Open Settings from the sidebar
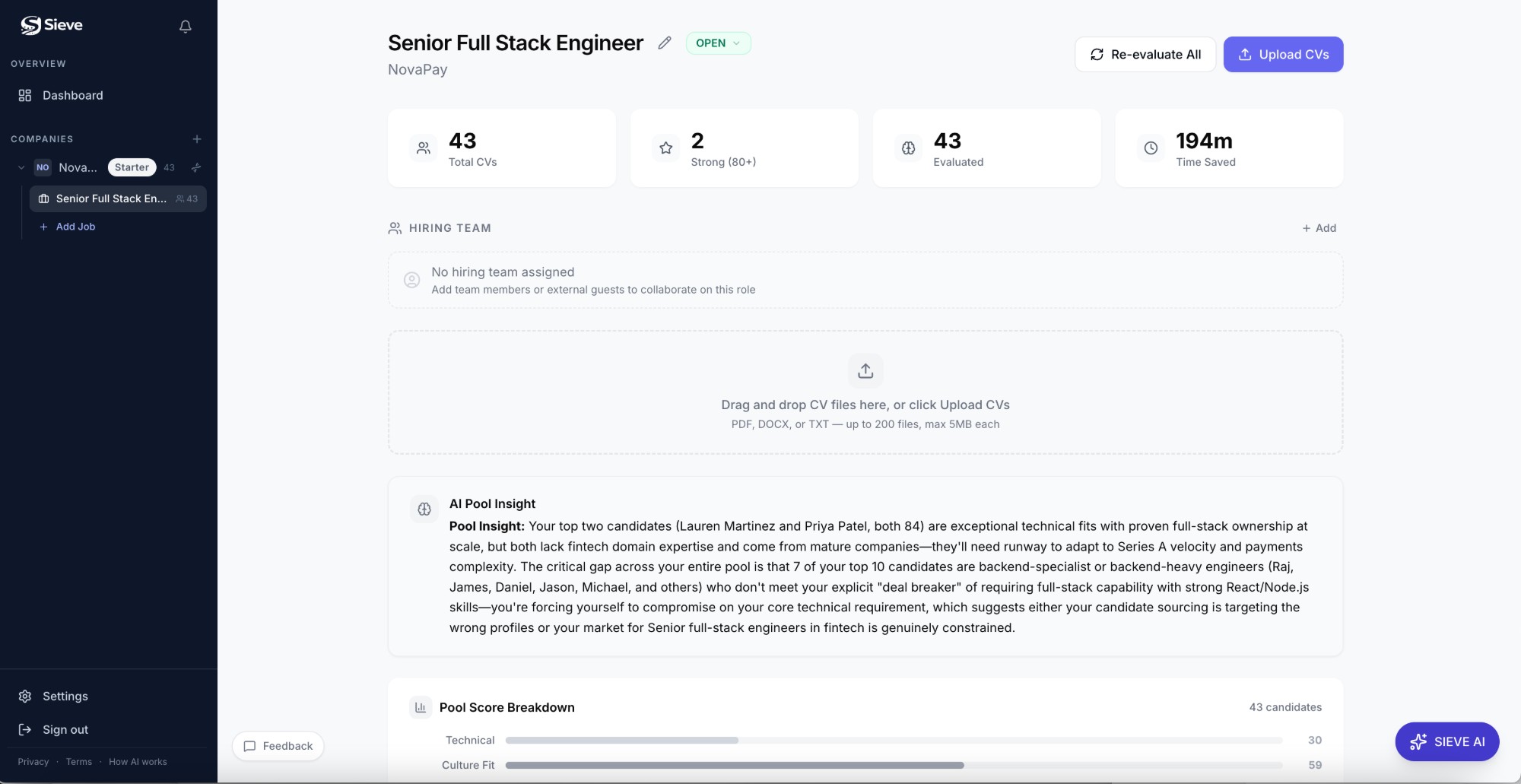1521x784 pixels. point(65,696)
